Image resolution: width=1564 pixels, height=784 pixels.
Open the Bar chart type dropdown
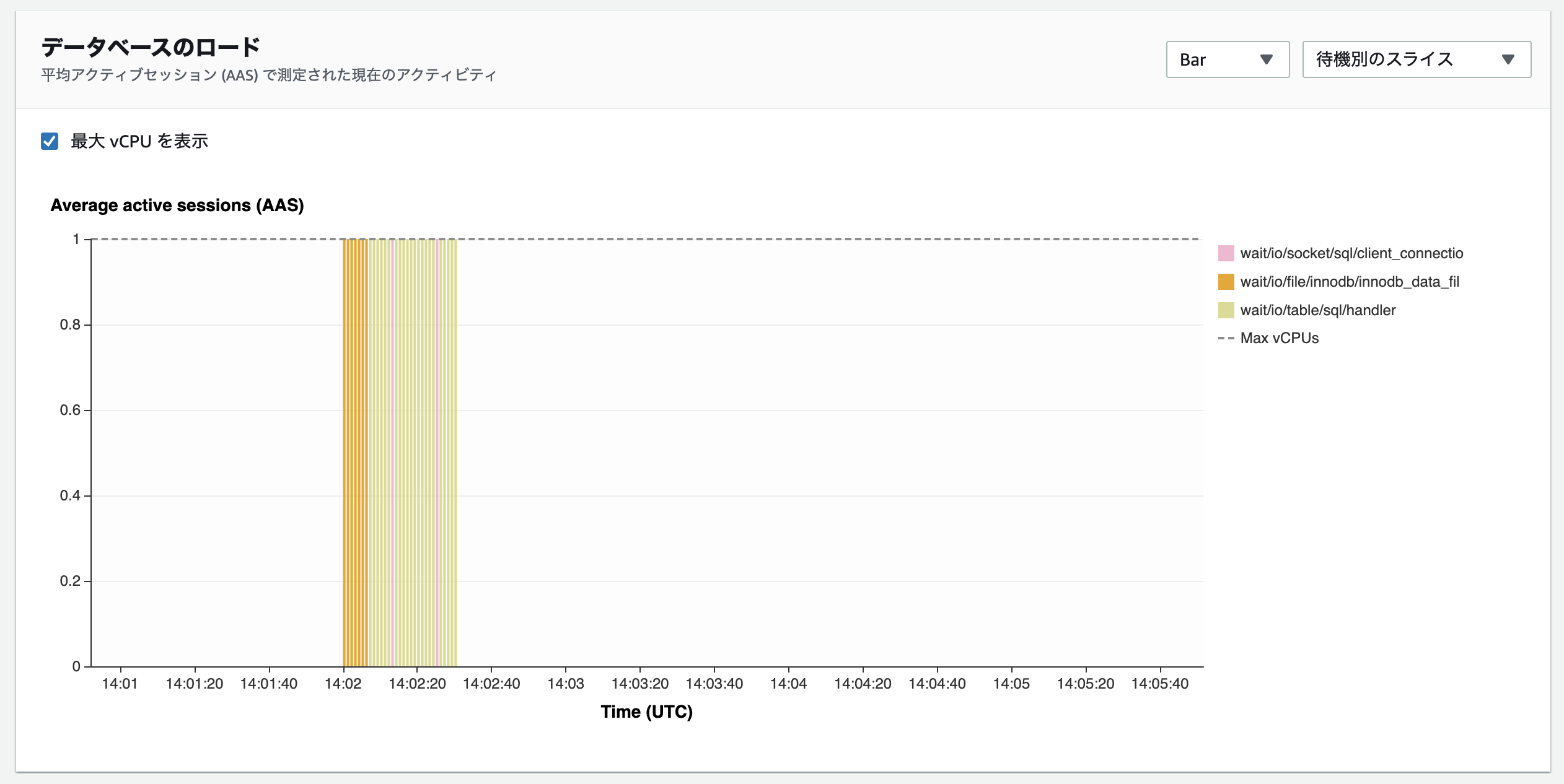pos(1227,59)
